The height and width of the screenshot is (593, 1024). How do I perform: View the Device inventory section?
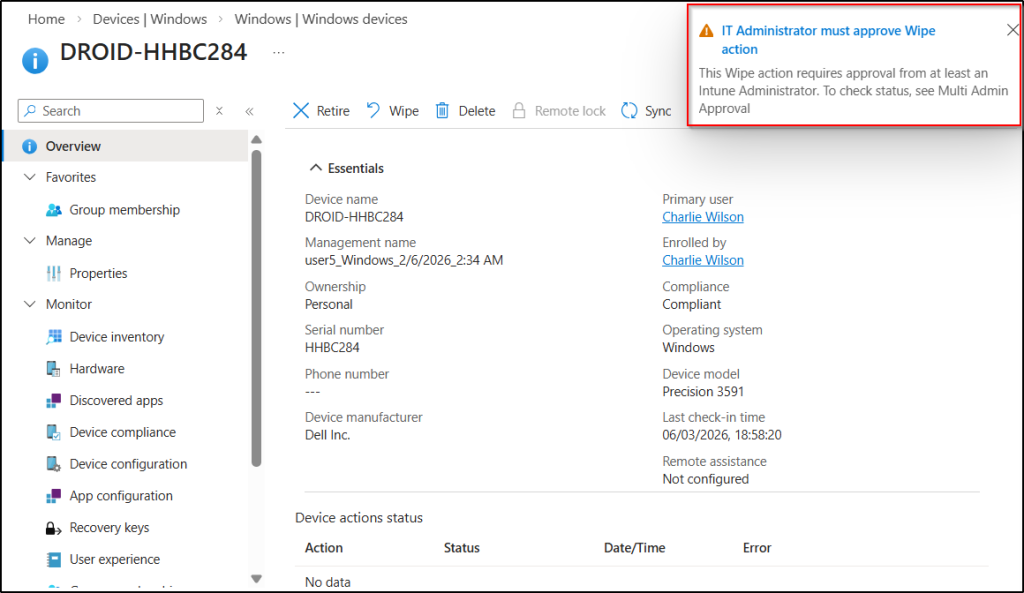pyautogui.click(x=118, y=336)
